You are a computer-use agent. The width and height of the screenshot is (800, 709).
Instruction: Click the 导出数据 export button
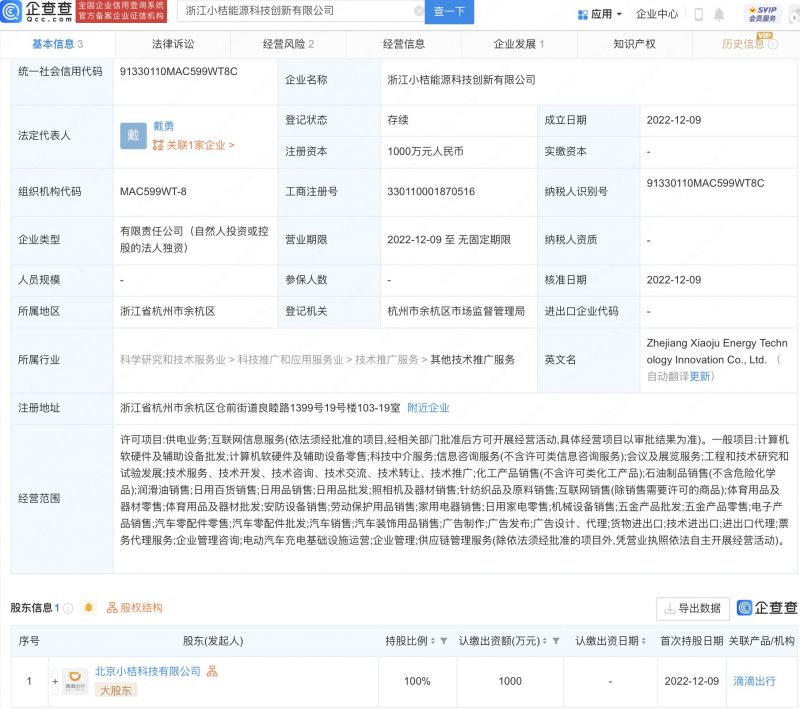pos(693,608)
